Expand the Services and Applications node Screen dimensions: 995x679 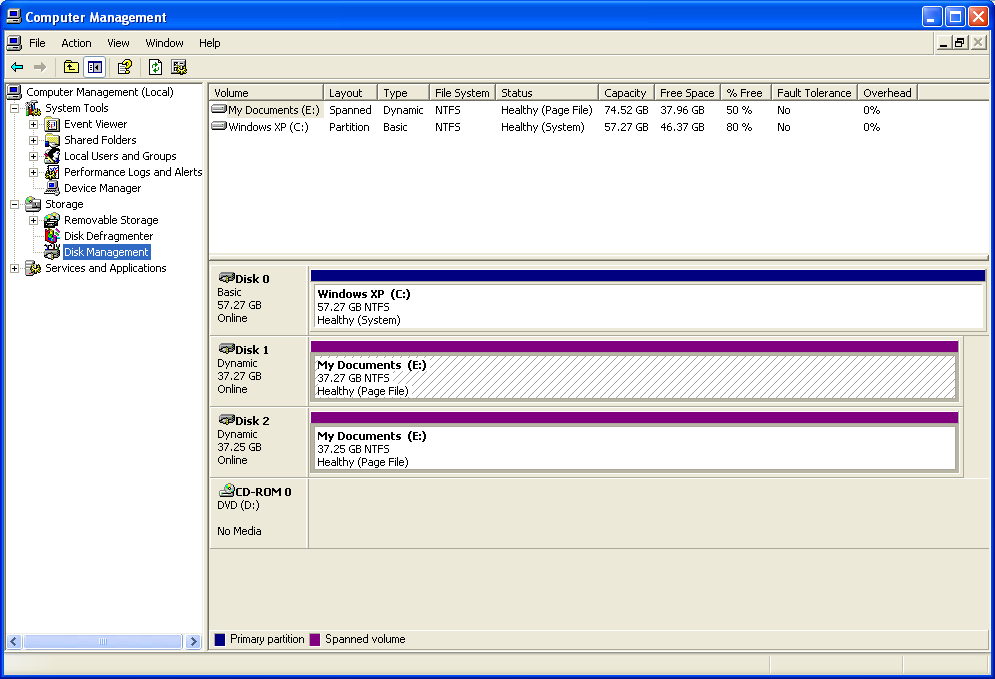tap(15, 269)
